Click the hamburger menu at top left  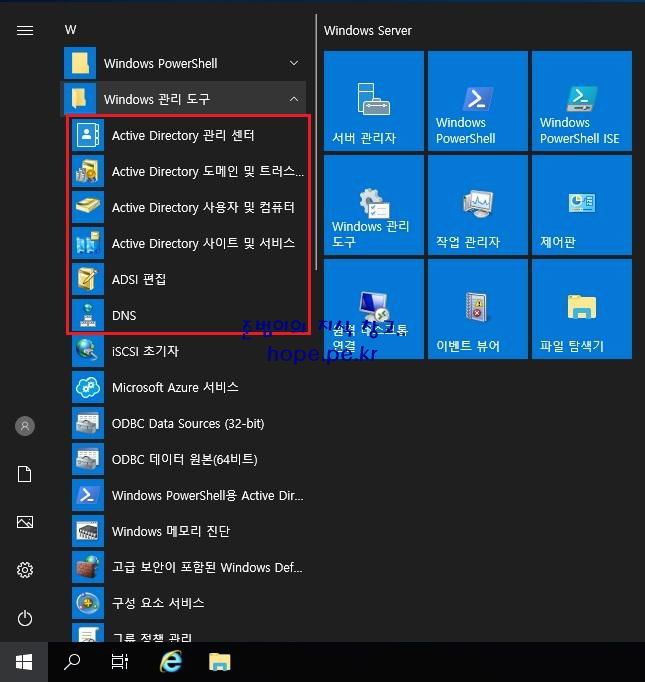[x=25, y=30]
